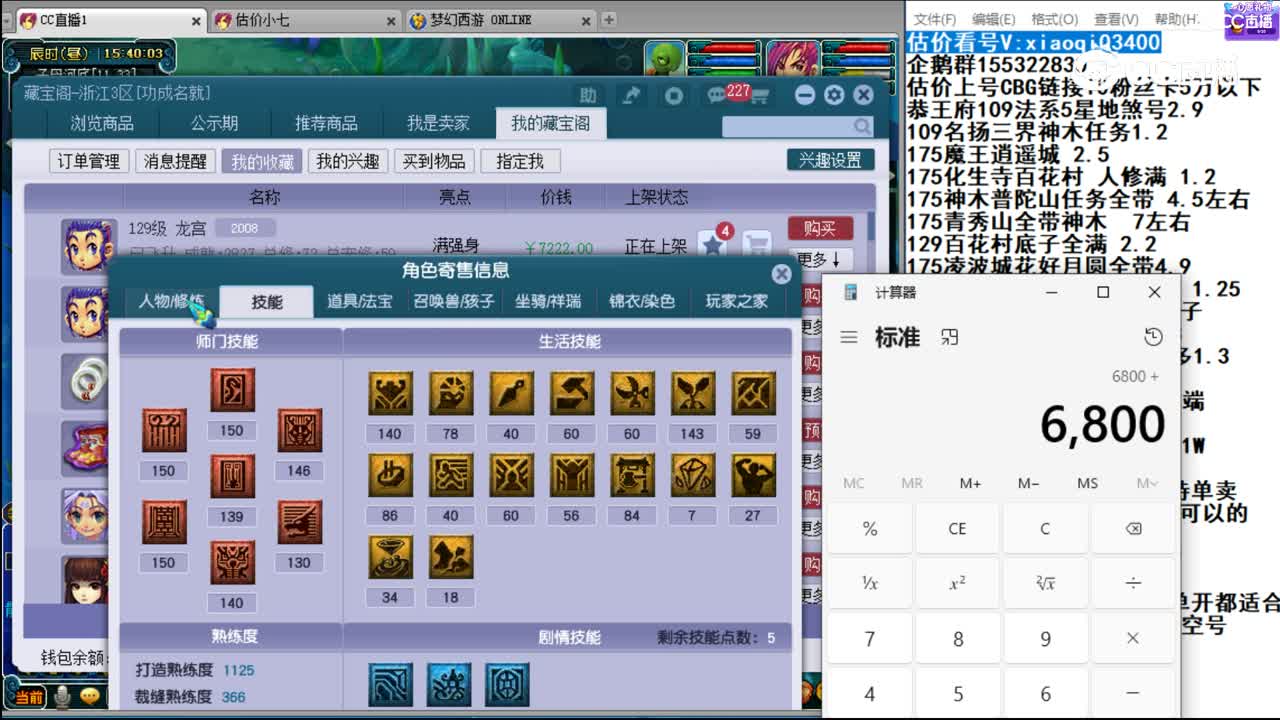
Task: Open the Treasure Pavilion settings gear
Action: point(834,95)
